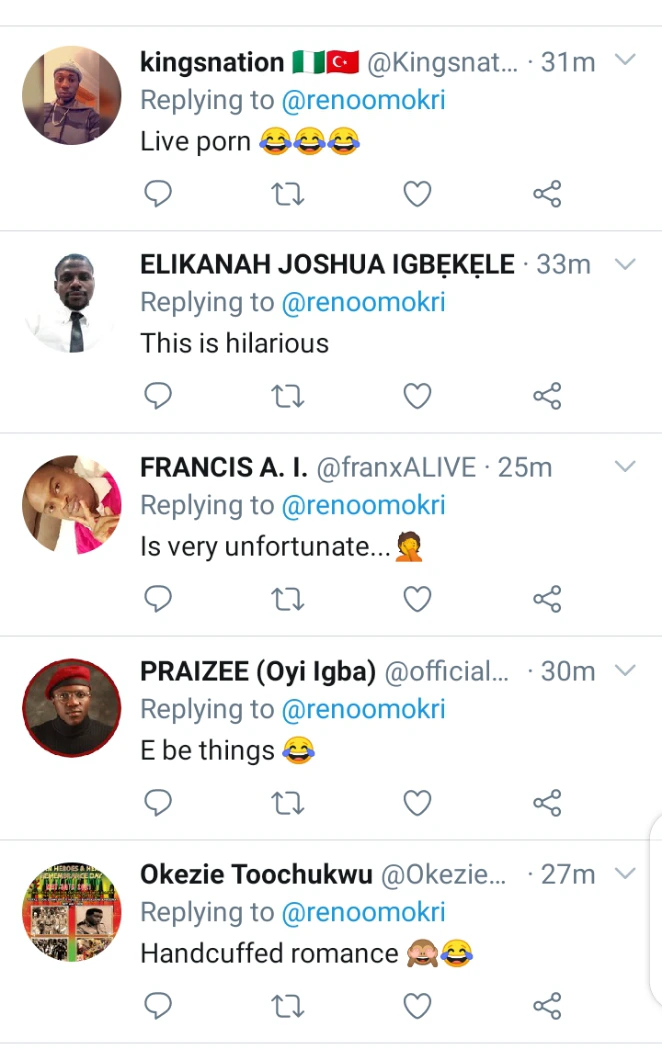Open PRAIZEE's red beret profile picture

tap(71, 708)
